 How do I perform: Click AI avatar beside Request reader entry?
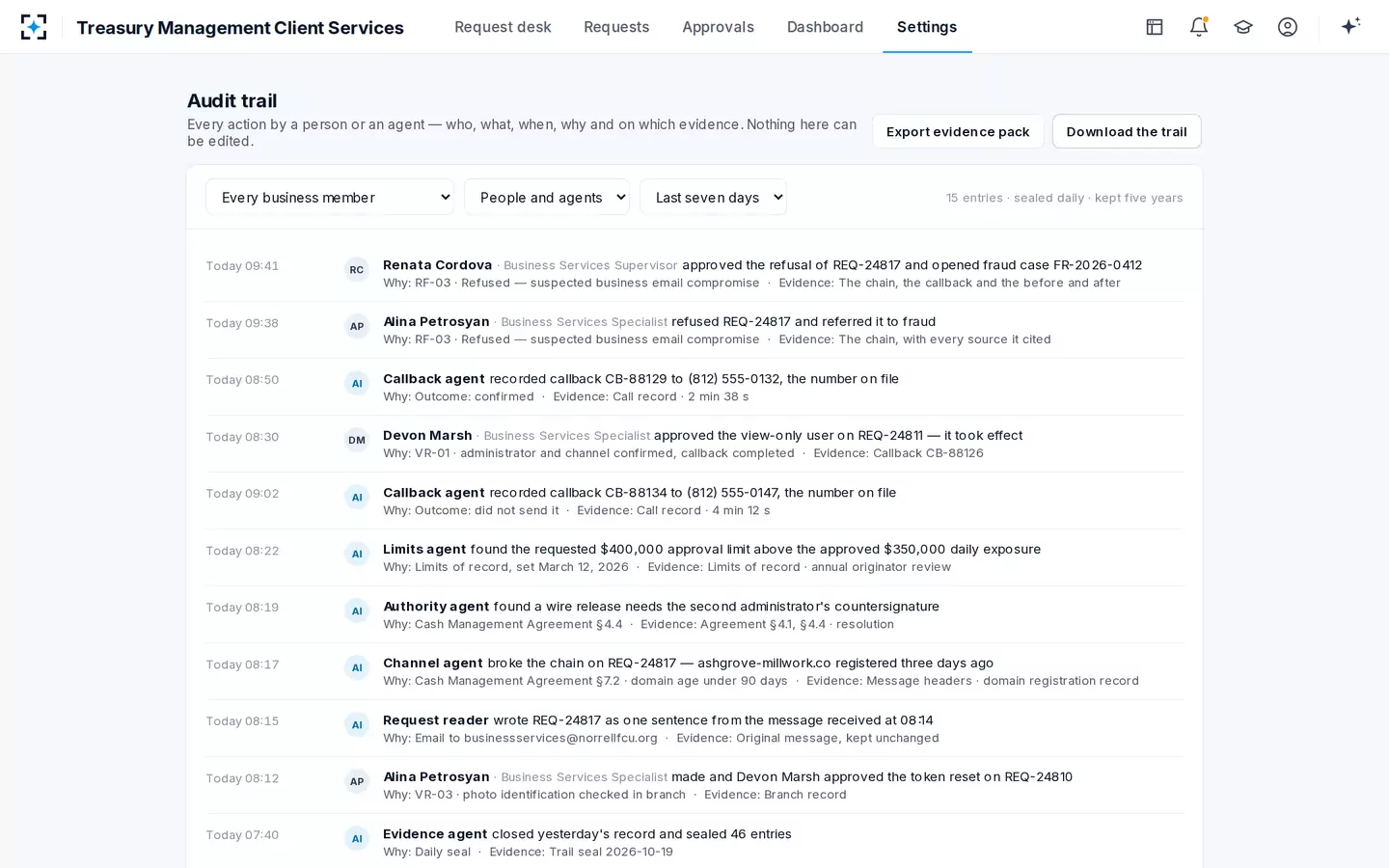(x=357, y=725)
